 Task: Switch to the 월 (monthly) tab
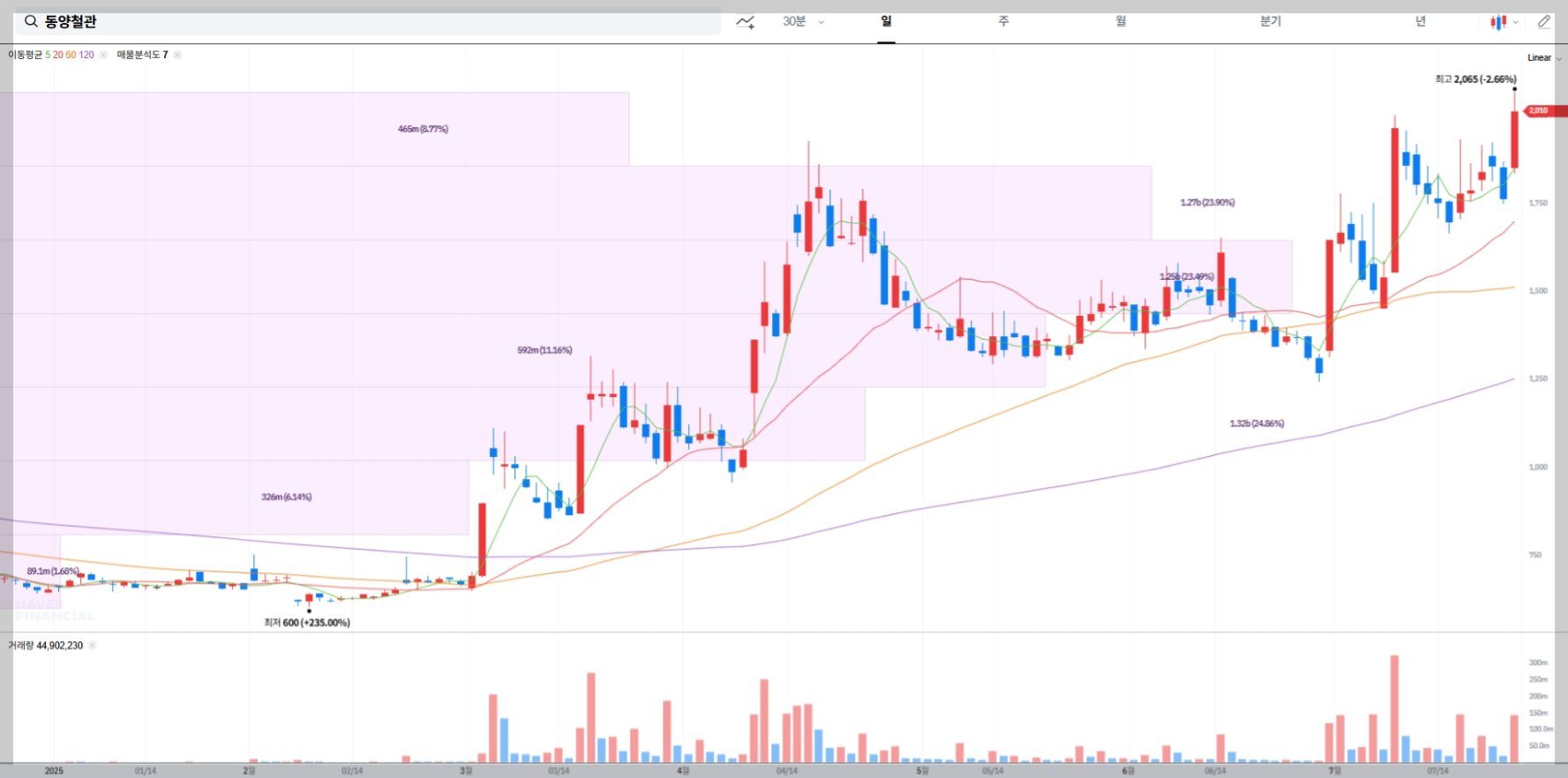(1121, 21)
